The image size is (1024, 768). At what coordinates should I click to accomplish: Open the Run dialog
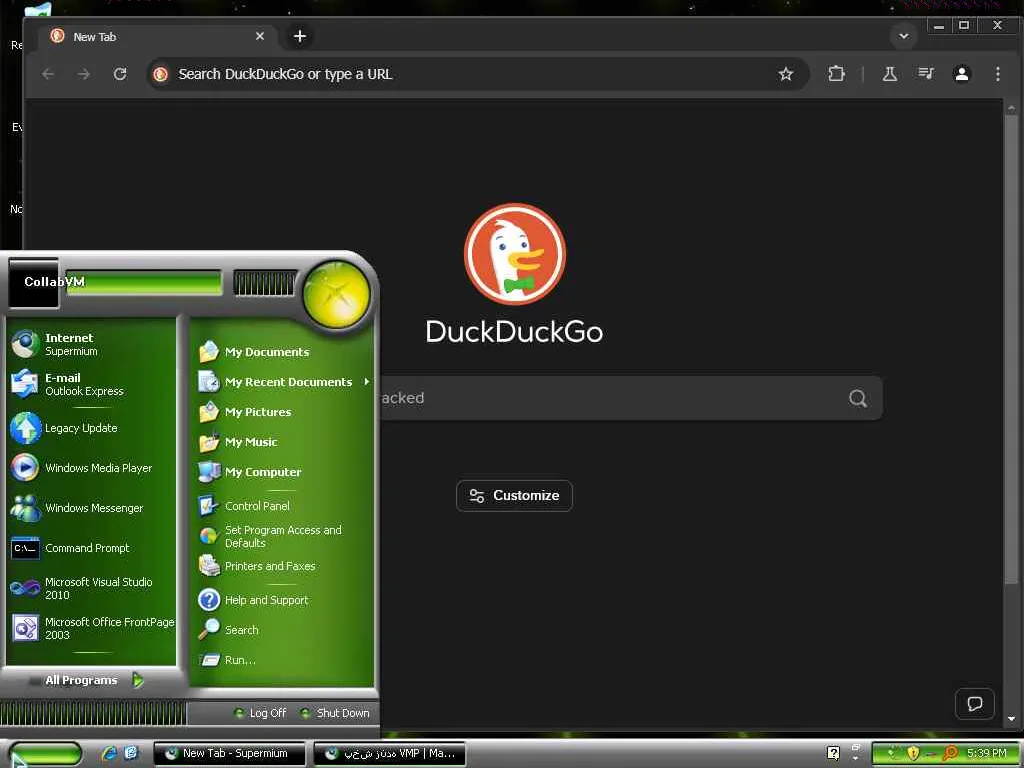(282, 660)
